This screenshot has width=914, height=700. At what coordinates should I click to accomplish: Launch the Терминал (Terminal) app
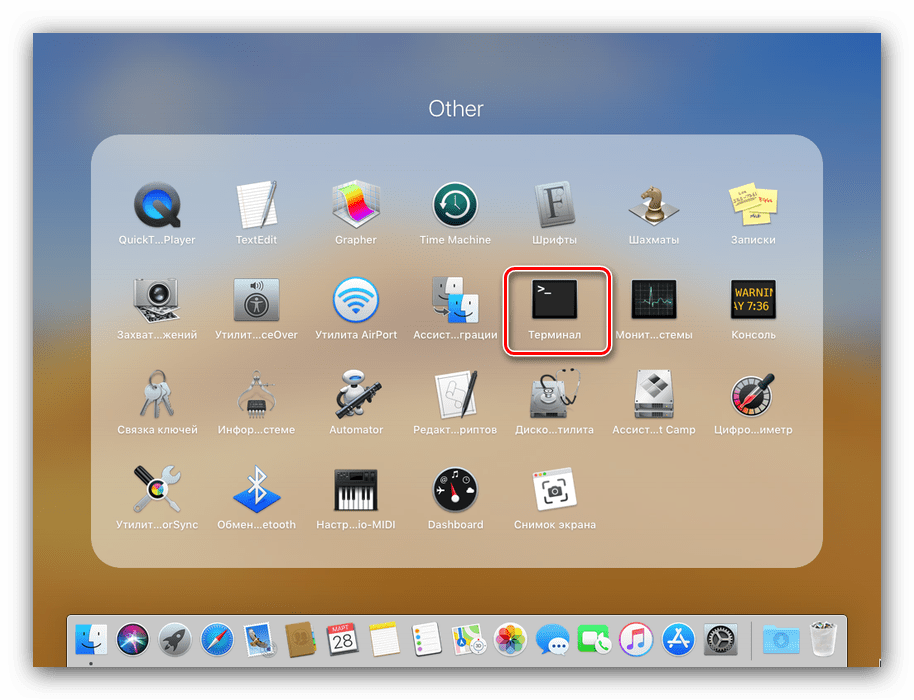coord(555,299)
